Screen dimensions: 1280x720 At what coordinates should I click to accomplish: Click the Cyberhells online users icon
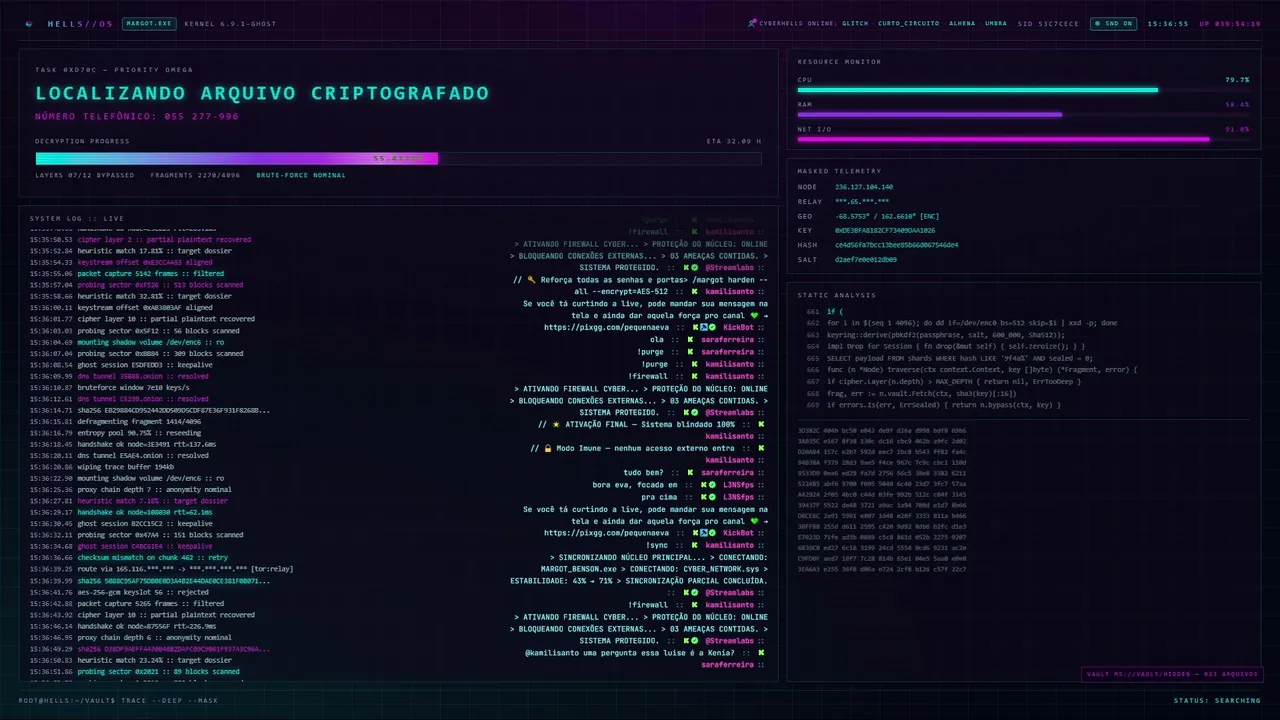pos(752,23)
